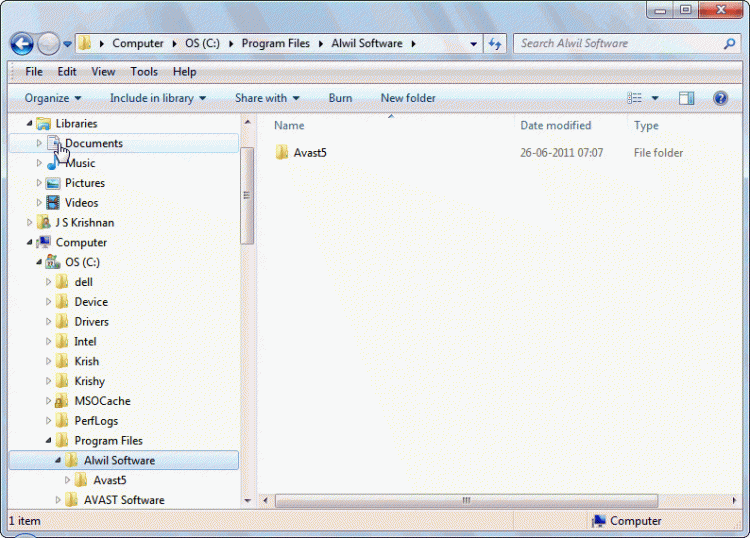750x538 pixels.
Task: Select Computer in address breadcrumb
Action: (138, 44)
